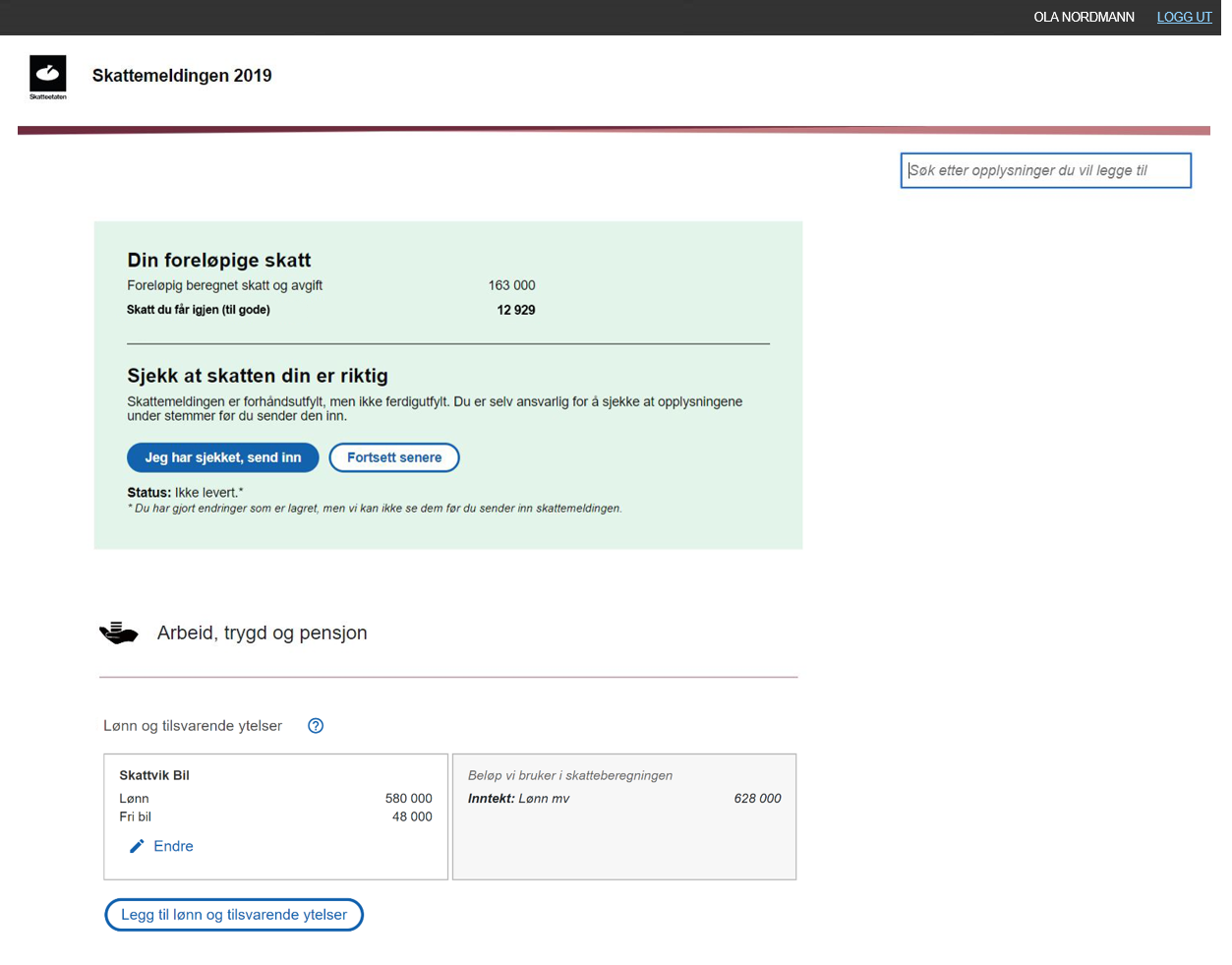Screen dimensions: 1232x965
Task: Click the OLA NORDMANN user name
Action: coord(1084,17)
